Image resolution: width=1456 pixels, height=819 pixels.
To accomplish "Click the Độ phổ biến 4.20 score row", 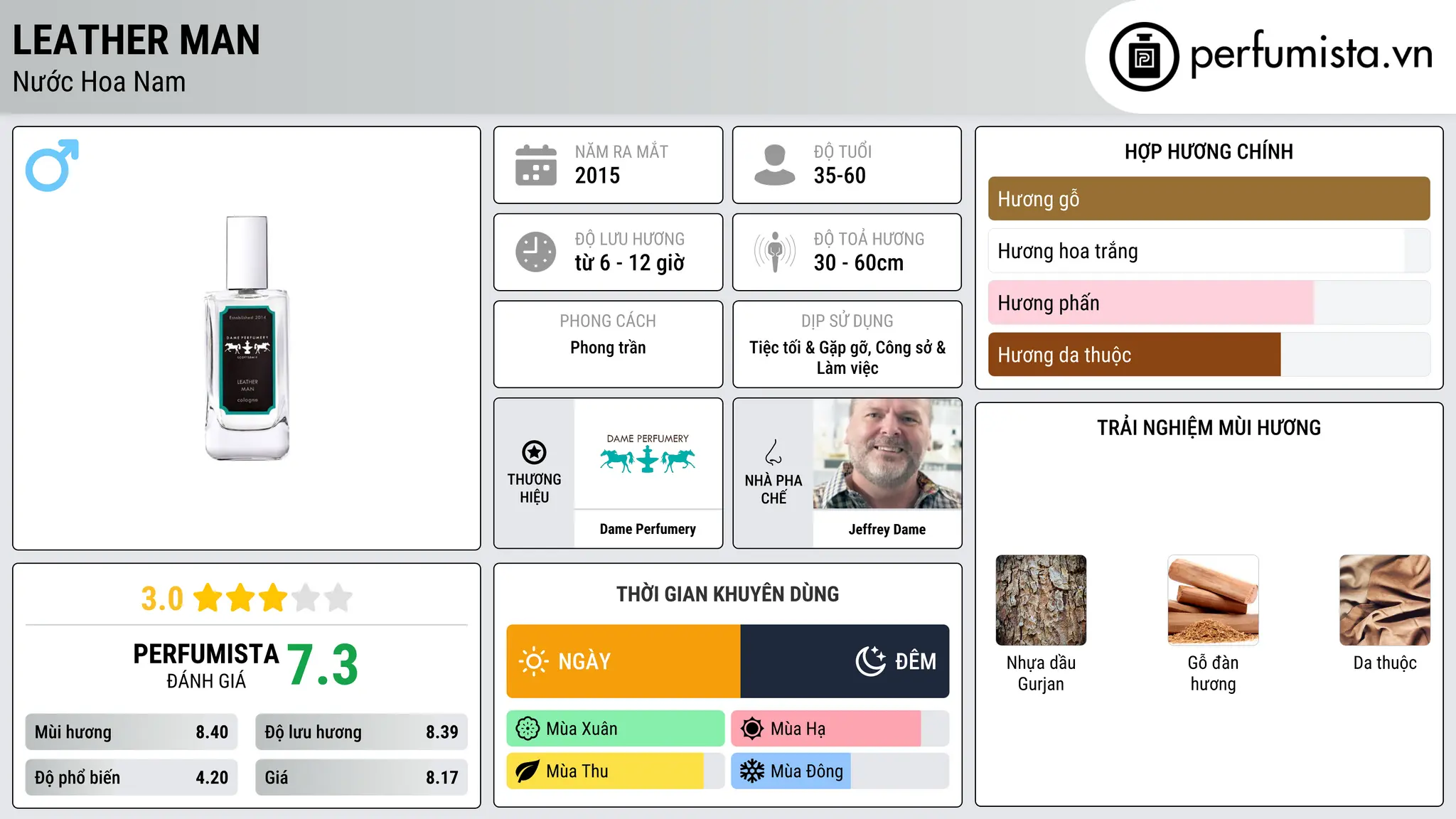I will click(x=132, y=777).
